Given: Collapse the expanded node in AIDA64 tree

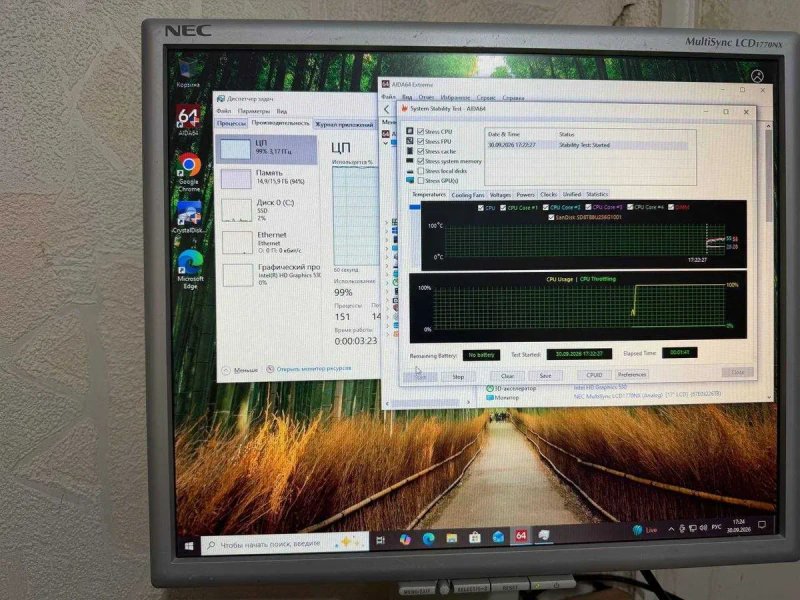Looking at the screenshot, I should 386,143.
